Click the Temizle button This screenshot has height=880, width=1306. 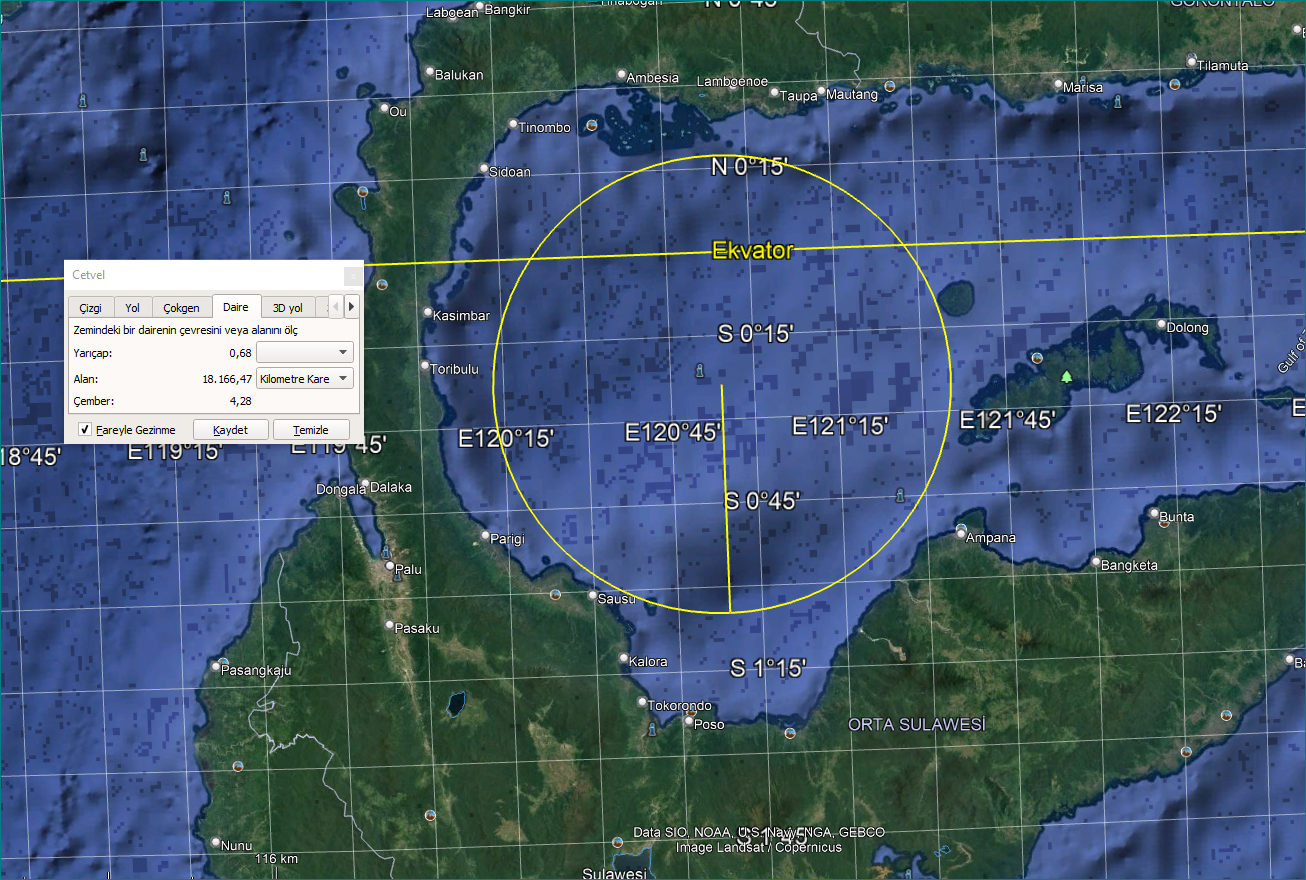(311, 429)
